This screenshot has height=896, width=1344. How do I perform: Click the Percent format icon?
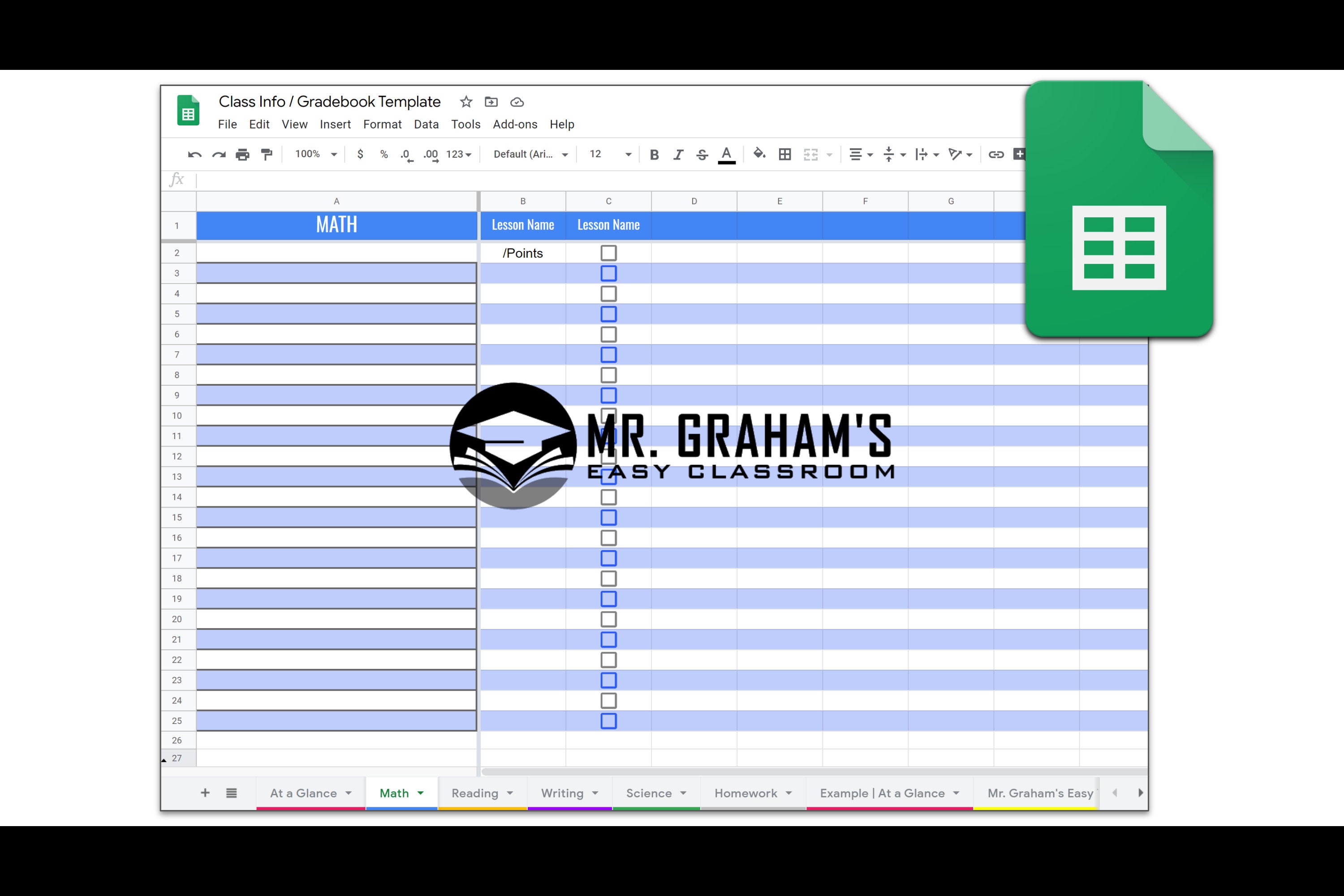(x=383, y=154)
